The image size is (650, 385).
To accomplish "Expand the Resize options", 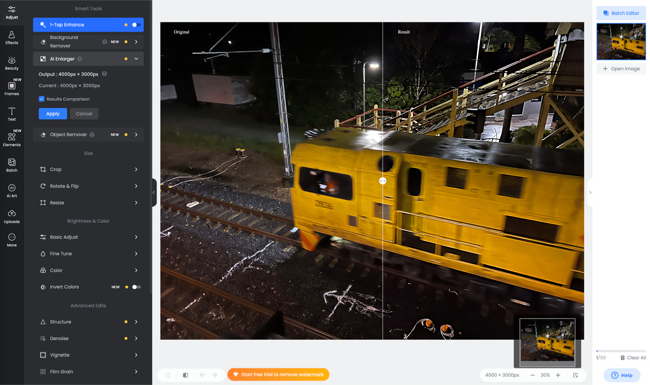I will point(136,203).
